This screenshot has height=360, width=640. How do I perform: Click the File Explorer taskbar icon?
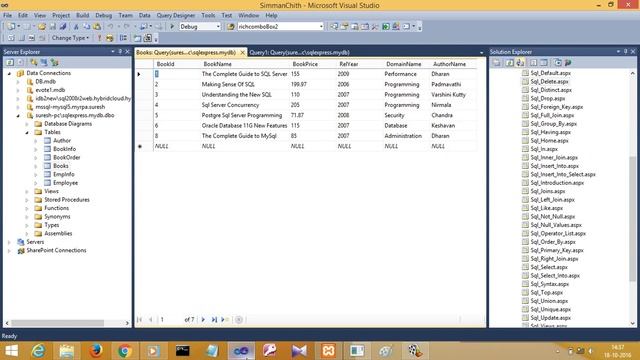[x=67, y=351]
